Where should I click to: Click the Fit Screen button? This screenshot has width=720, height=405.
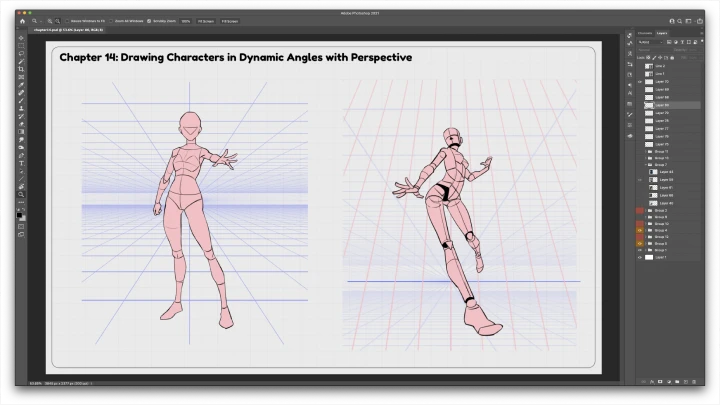[204, 20]
